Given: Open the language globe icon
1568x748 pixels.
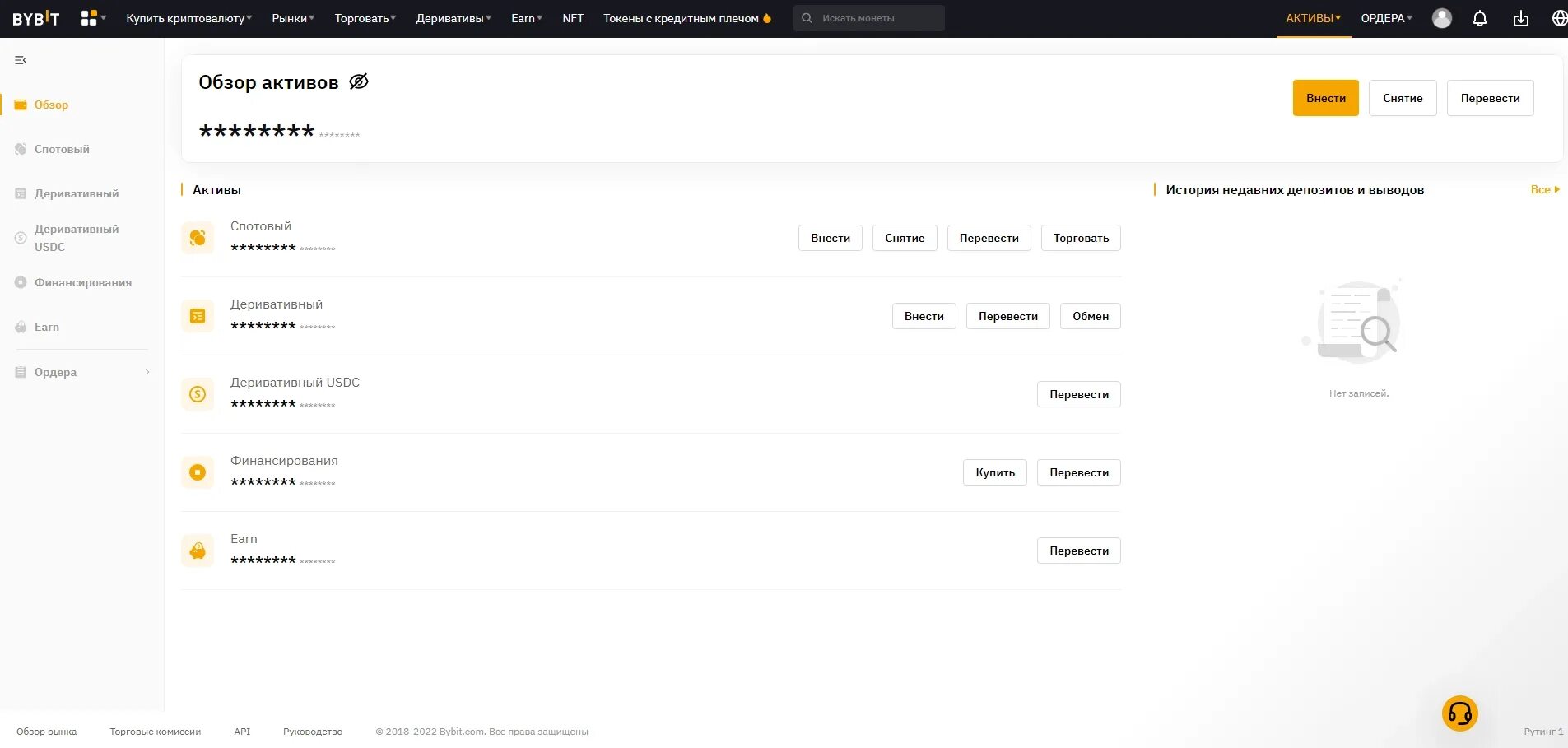Looking at the screenshot, I should tap(1559, 18).
